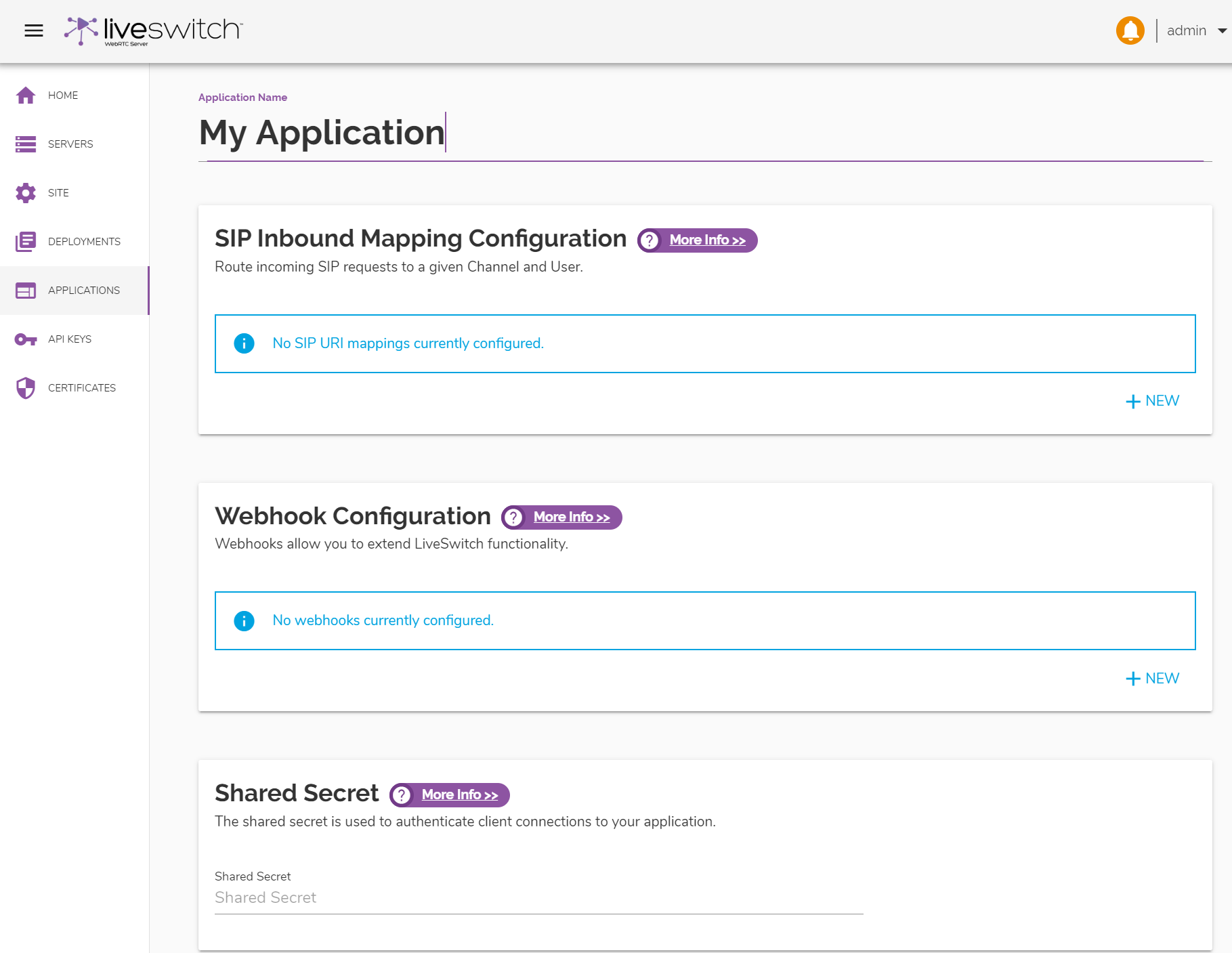Click the shared secret authentication description text
Screen dimensions: 1232x953
(465, 822)
